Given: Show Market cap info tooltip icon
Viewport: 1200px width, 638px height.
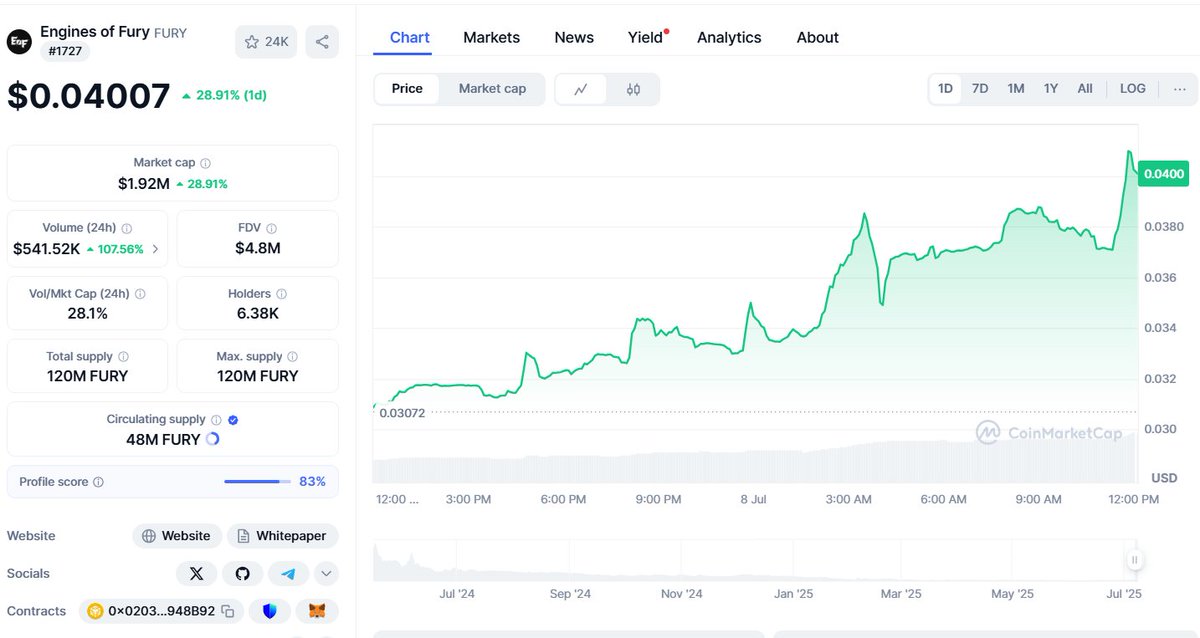Looking at the screenshot, I should click(x=205, y=163).
